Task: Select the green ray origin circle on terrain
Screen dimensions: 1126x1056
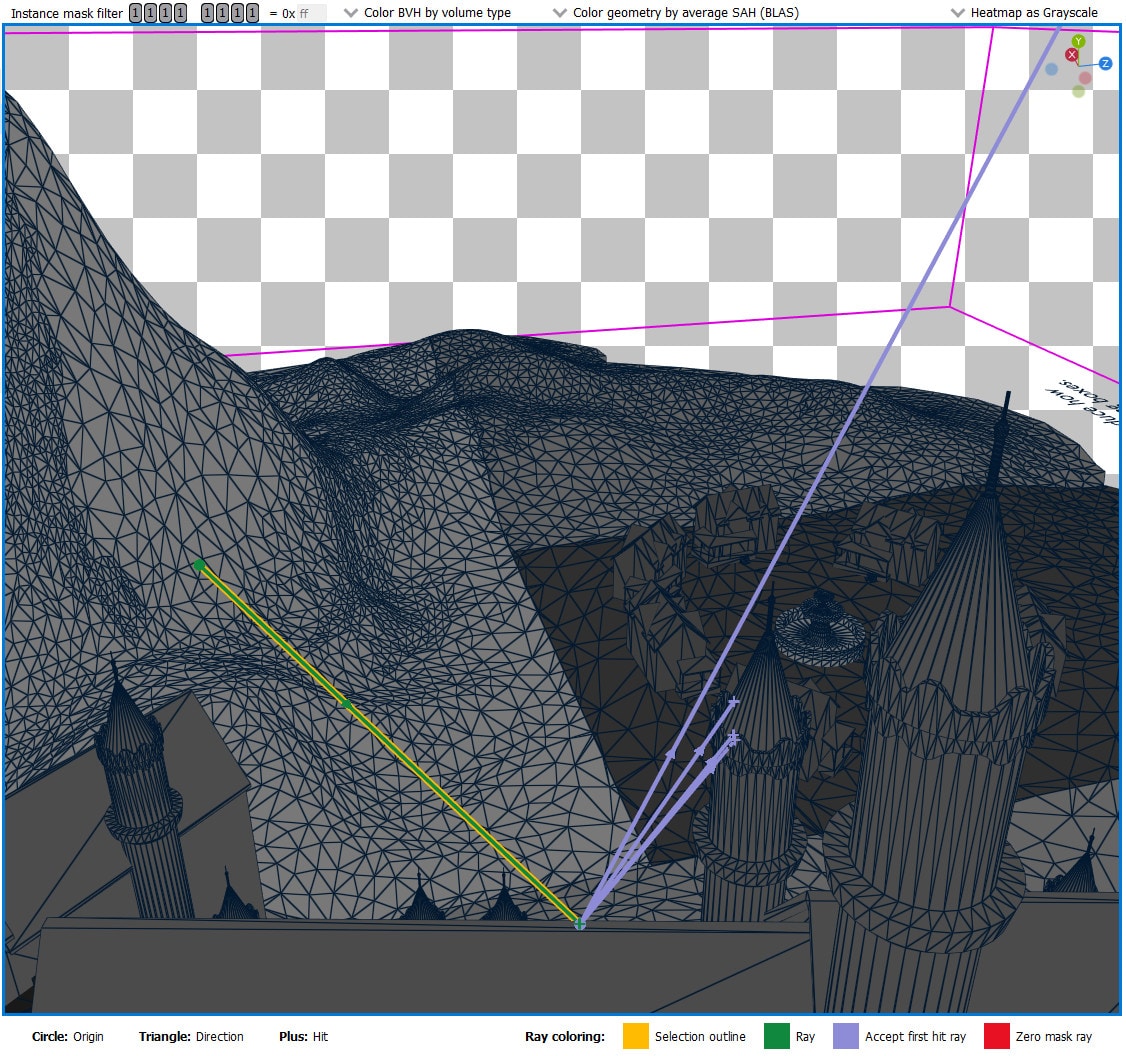Action: [199, 566]
